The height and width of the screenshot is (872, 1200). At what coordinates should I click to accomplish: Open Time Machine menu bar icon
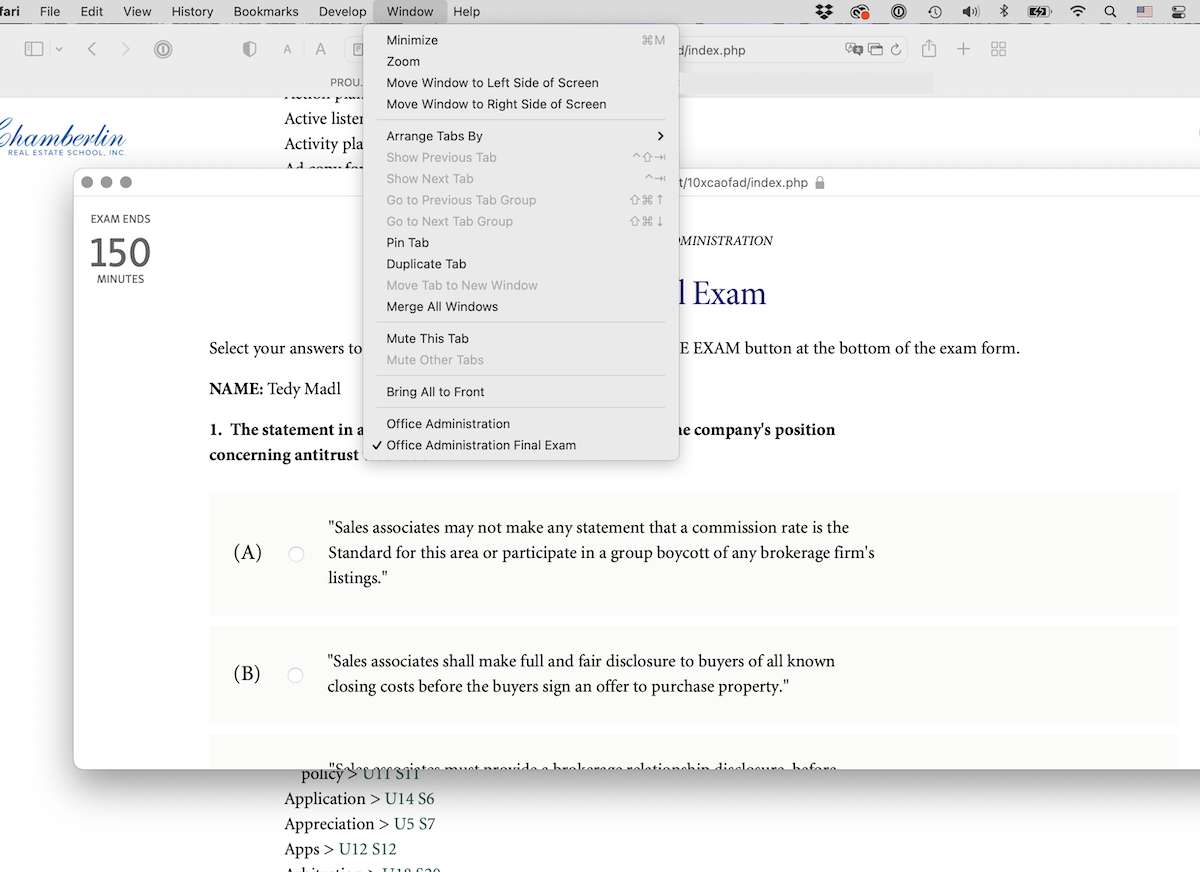click(934, 12)
